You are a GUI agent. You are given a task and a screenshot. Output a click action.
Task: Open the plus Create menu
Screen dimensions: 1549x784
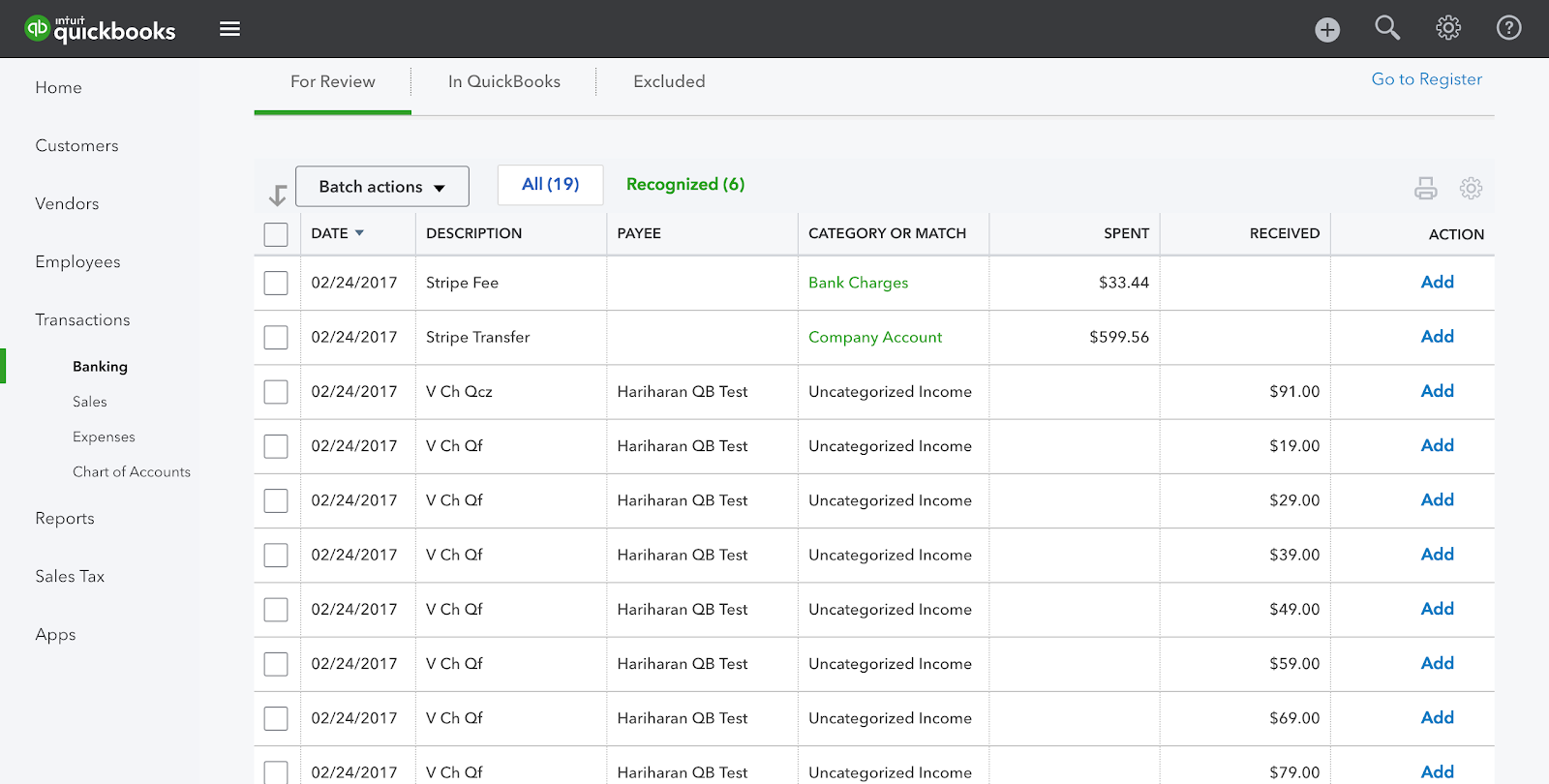(x=1327, y=30)
